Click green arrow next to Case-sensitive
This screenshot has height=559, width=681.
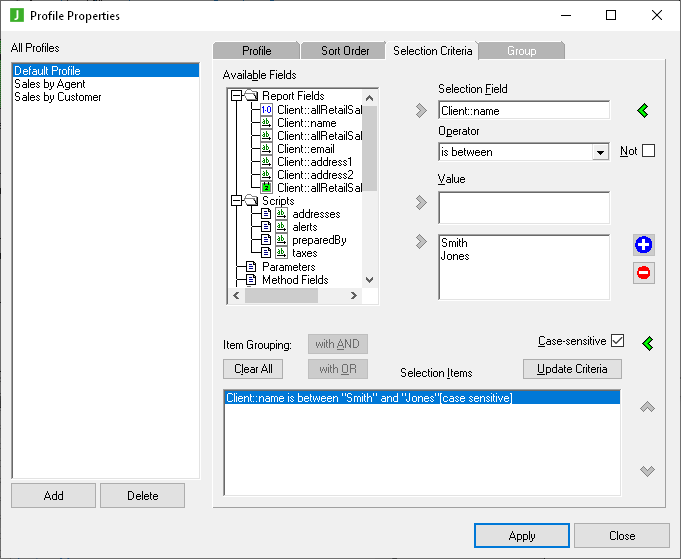(x=647, y=343)
